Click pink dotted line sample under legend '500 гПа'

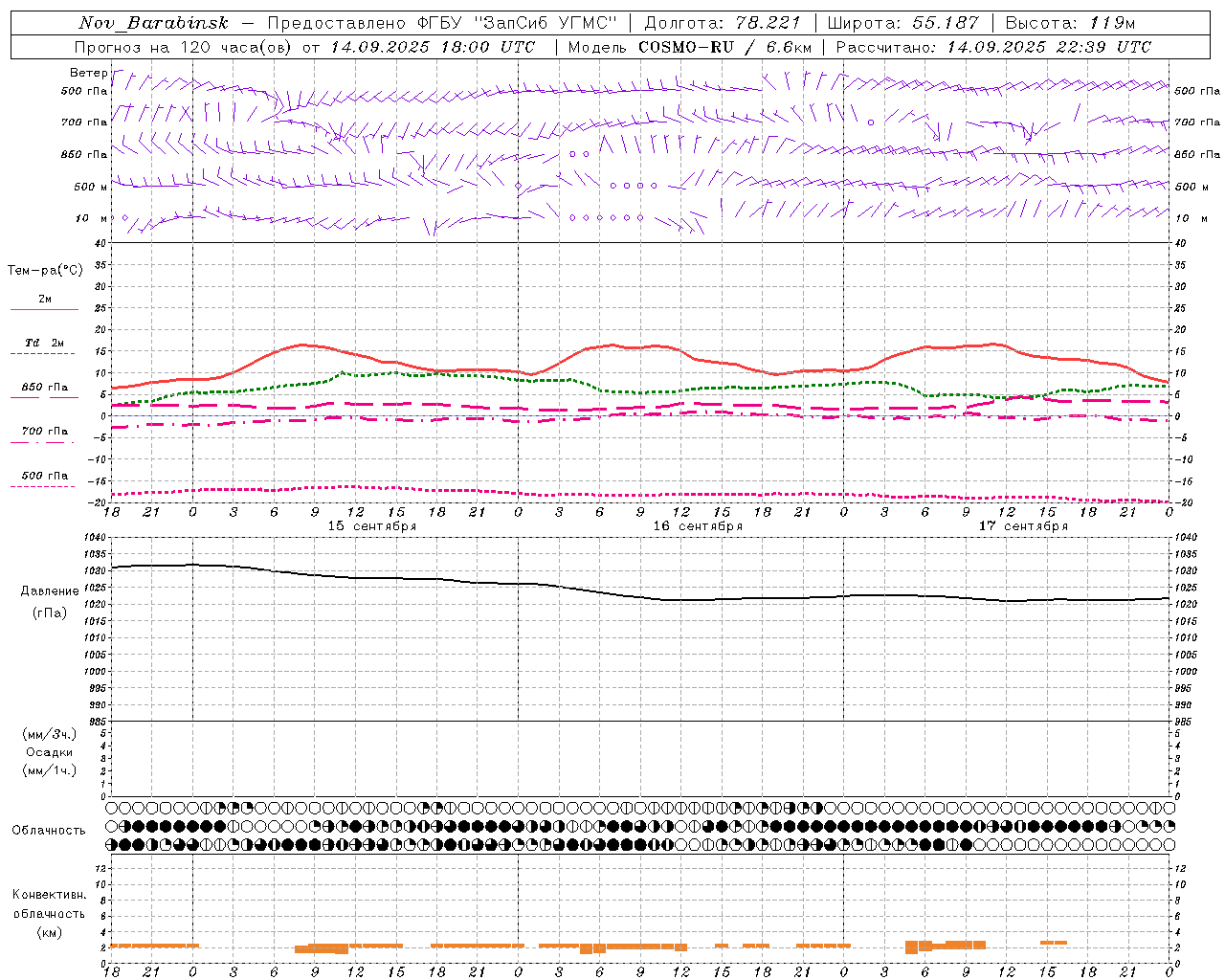[x=43, y=486]
